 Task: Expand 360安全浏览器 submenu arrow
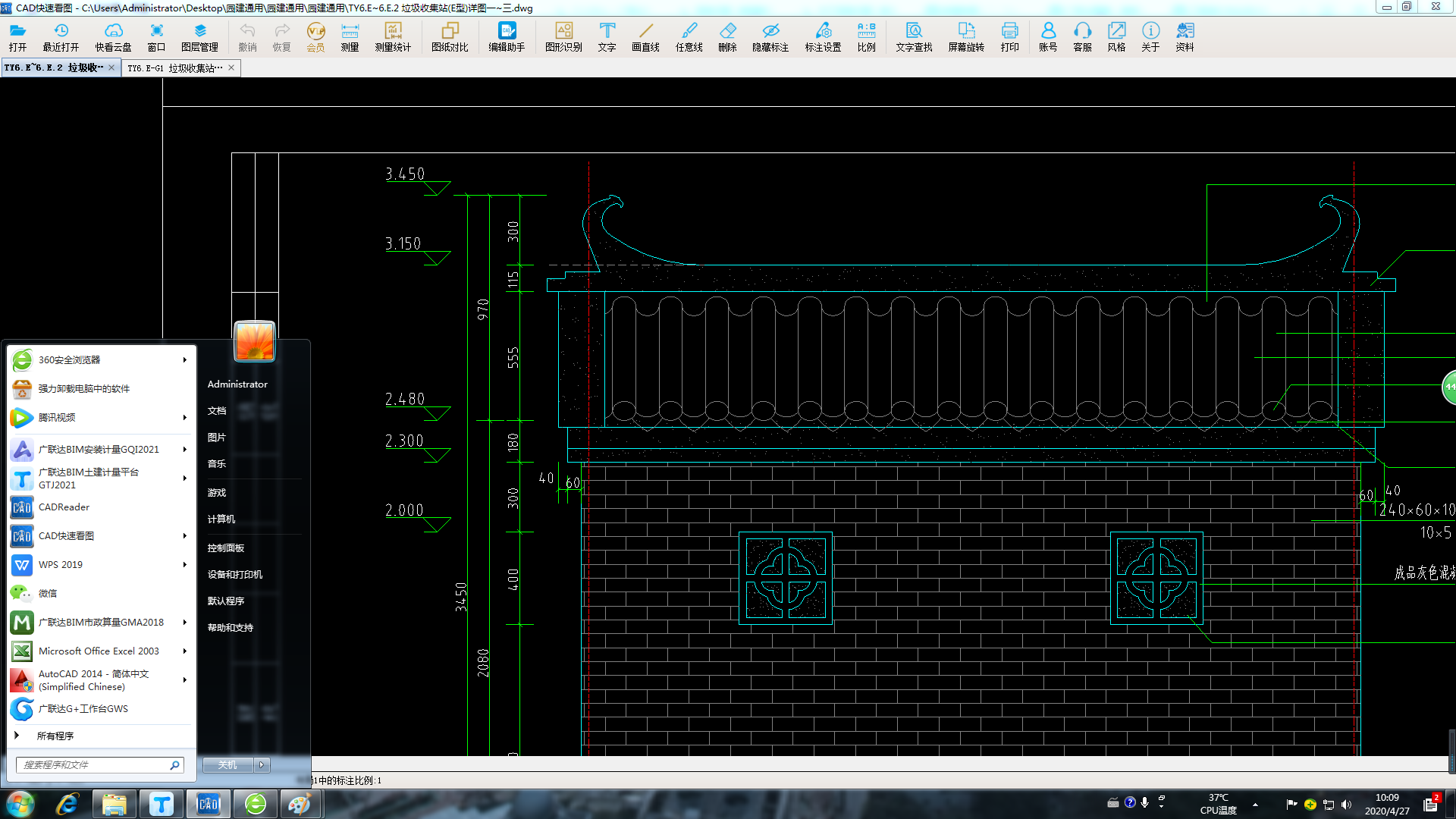click(184, 360)
